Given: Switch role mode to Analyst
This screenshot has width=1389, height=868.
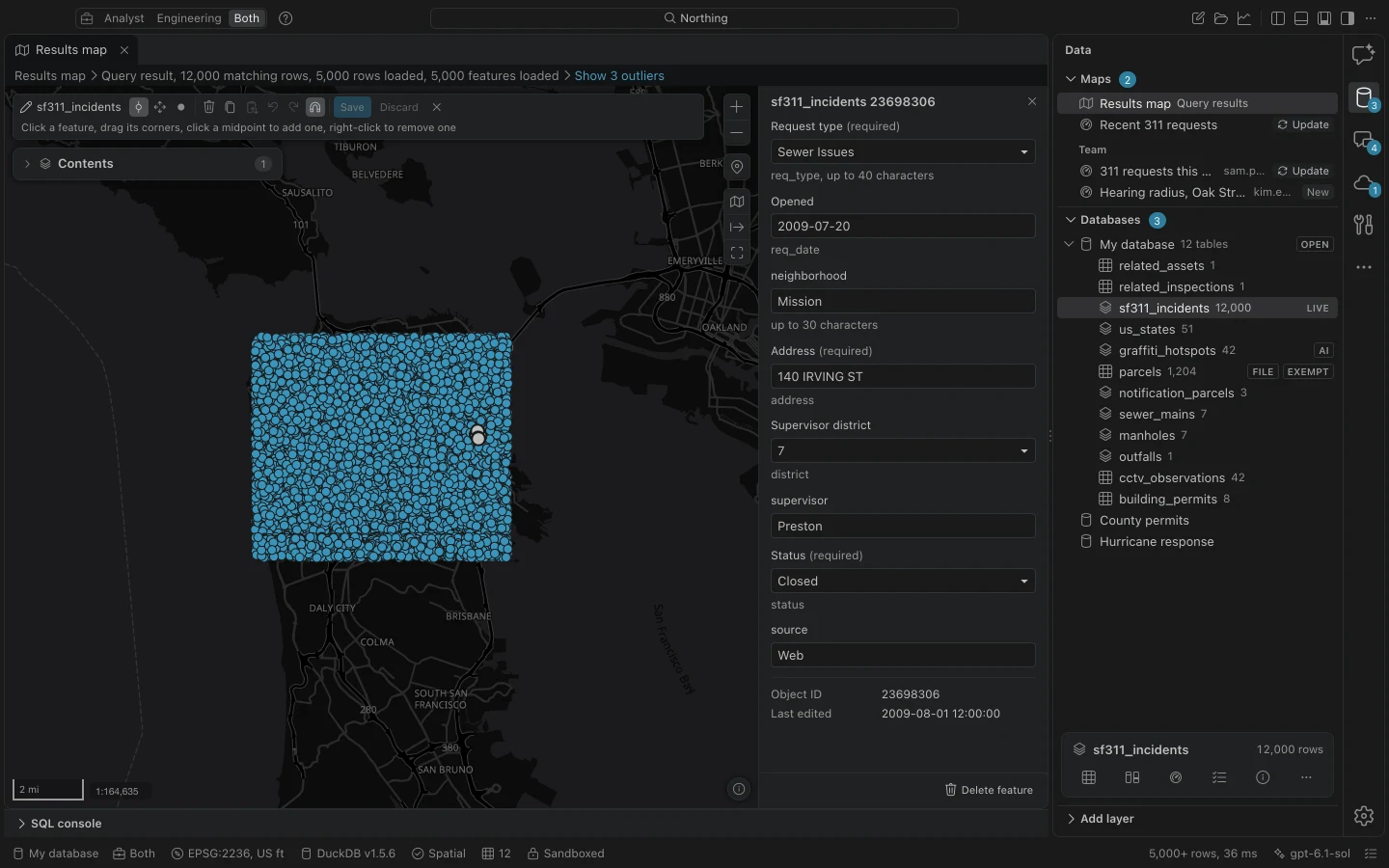Looking at the screenshot, I should pos(123,18).
